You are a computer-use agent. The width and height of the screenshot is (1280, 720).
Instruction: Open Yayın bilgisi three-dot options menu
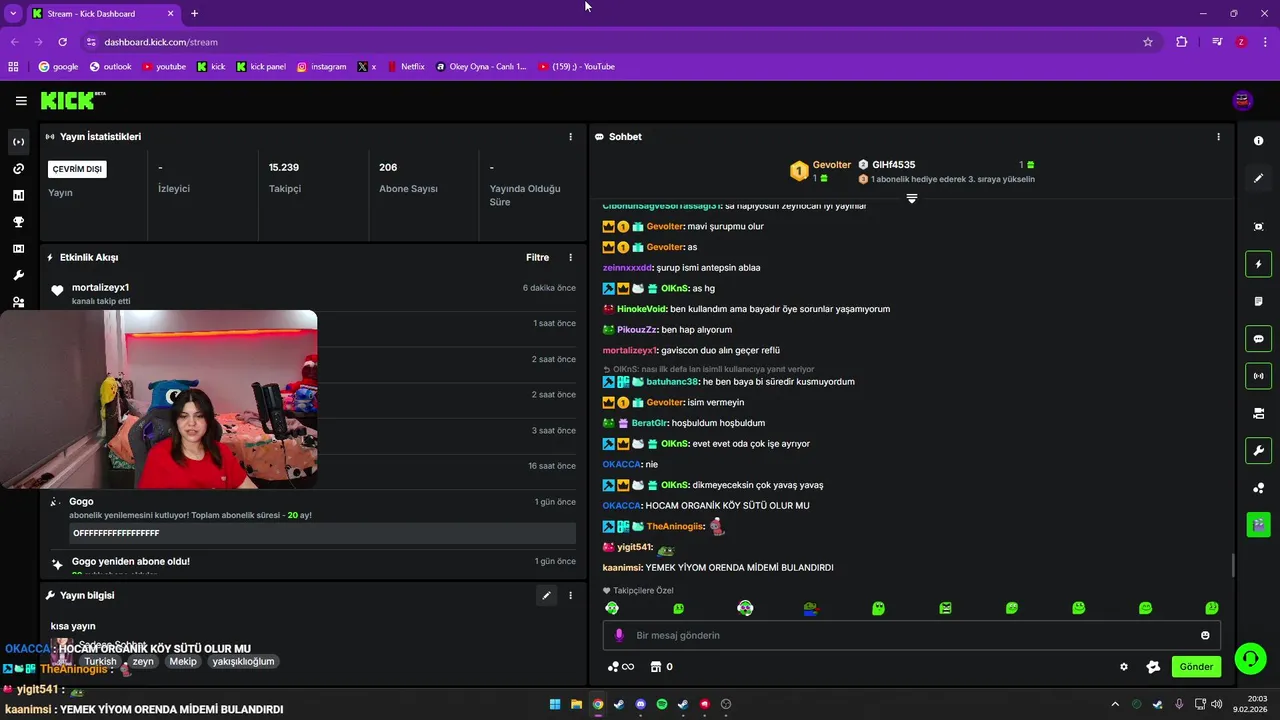pyautogui.click(x=571, y=595)
